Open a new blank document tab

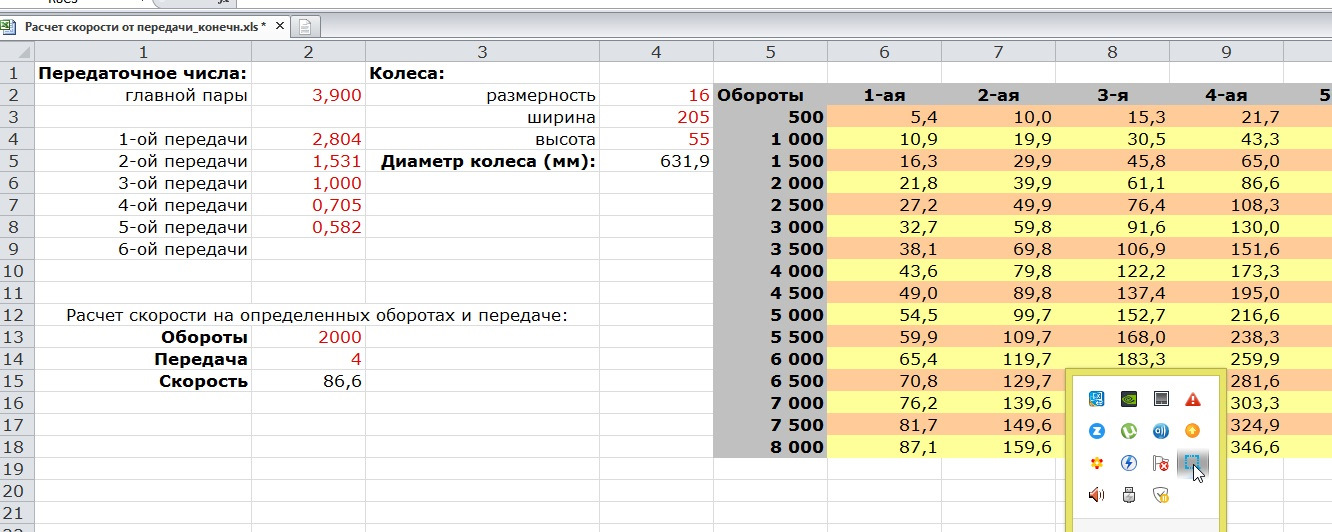pyautogui.click(x=304, y=27)
